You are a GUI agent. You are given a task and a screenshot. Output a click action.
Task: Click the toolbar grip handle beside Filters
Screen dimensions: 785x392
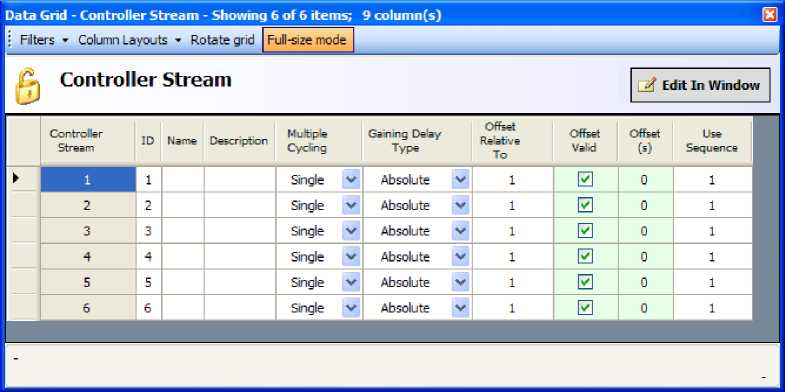[10, 40]
